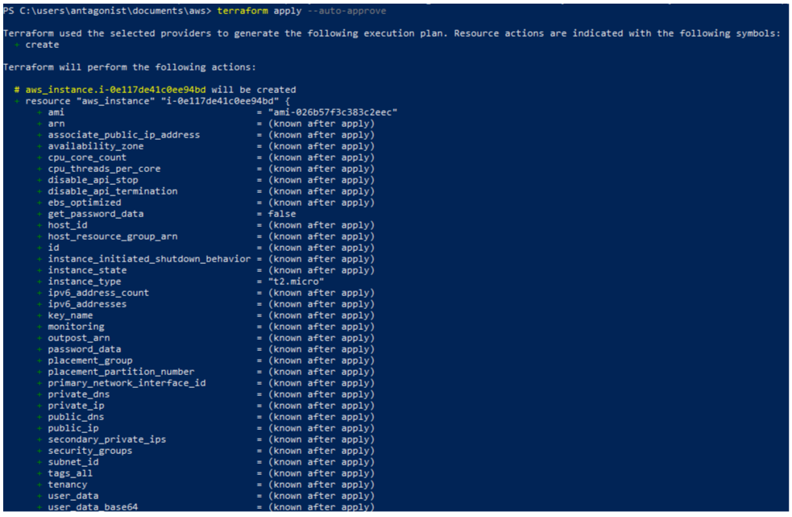Click the 'get_password_data' attribute name

[96, 214]
